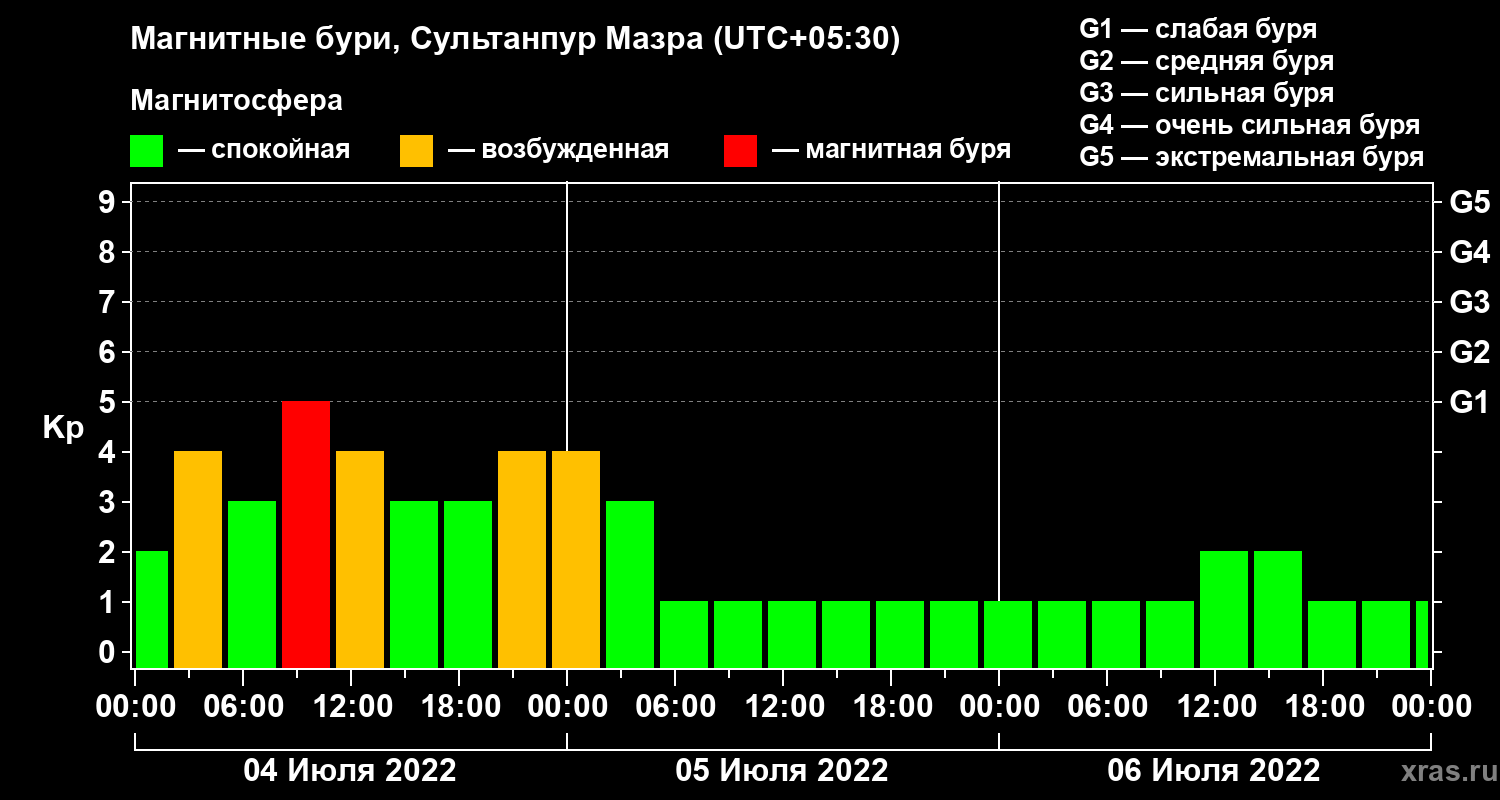The height and width of the screenshot is (800, 1500).
Task: Click the '— спокойная' legend label
Action: point(264,151)
